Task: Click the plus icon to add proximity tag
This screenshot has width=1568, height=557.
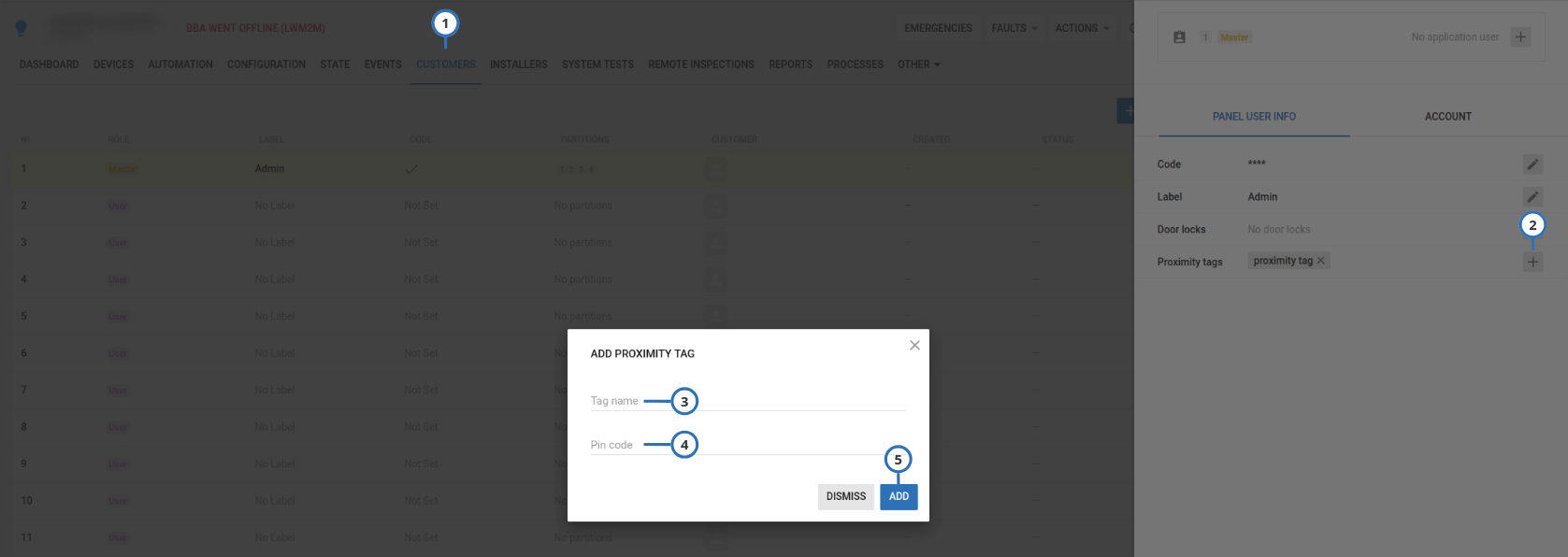Action: pos(1532,263)
